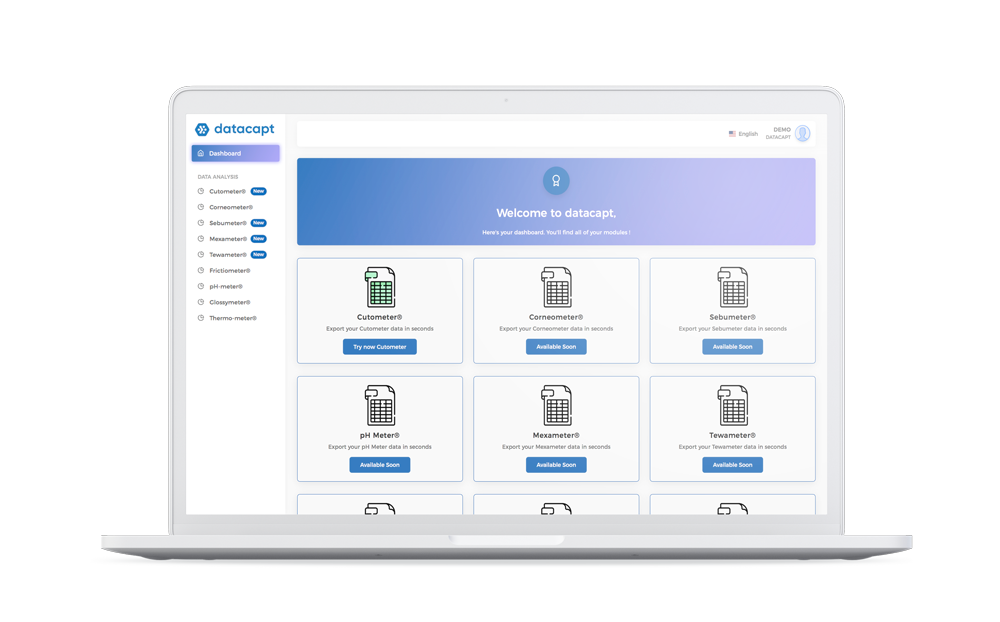Click 'Export your Cutometer data in seconds' text
Image resolution: width=1000 pixels, height=622 pixels.
point(380,329)
